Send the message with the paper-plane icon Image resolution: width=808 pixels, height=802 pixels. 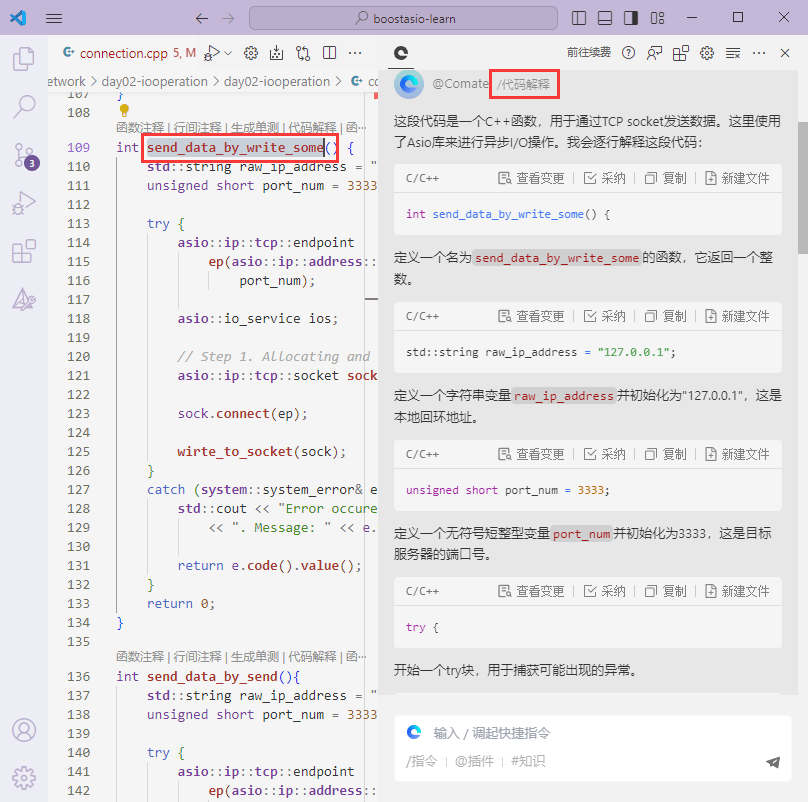(x=772, y=762)
